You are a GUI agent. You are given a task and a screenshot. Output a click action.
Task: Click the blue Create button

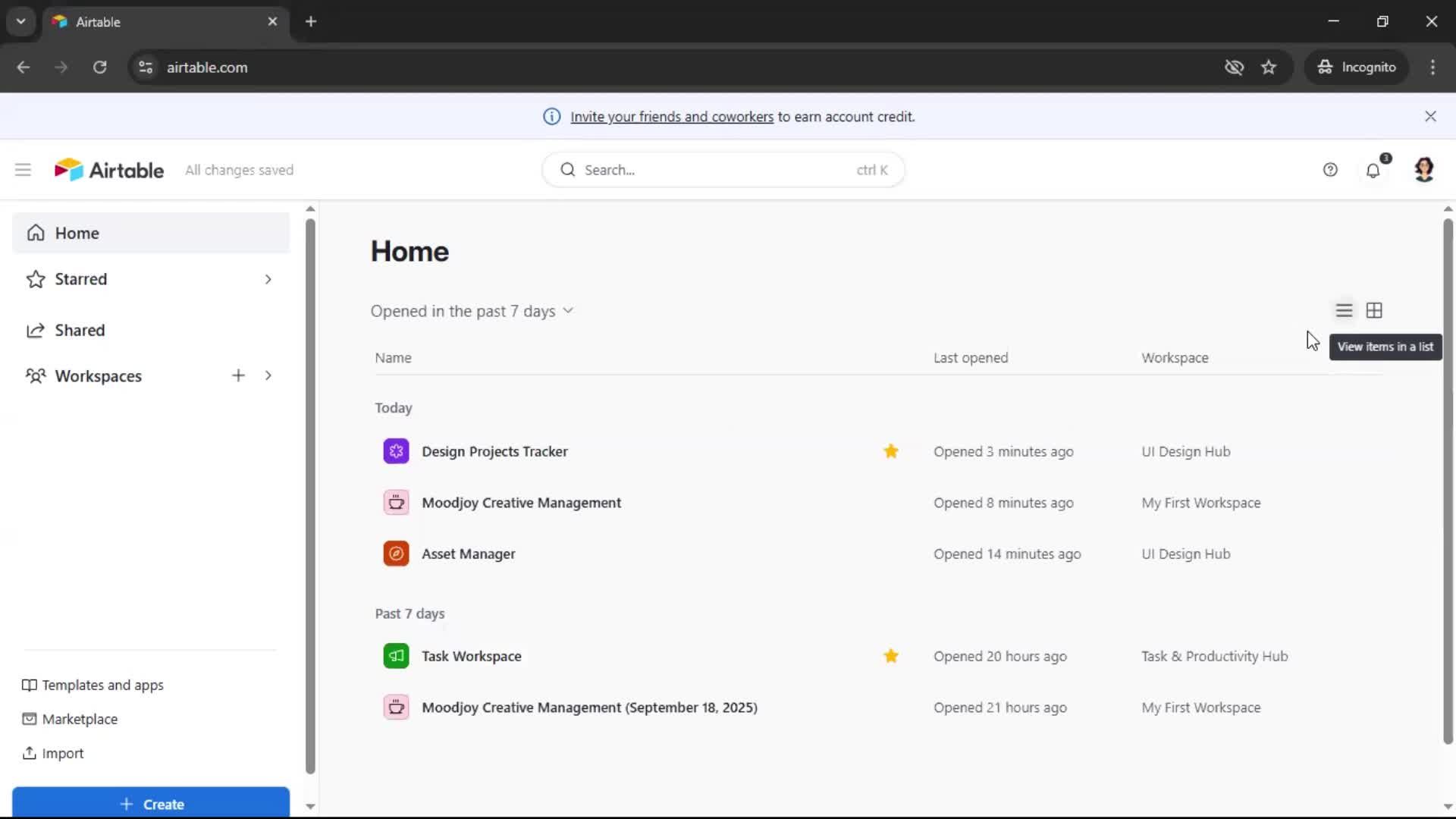151,803
